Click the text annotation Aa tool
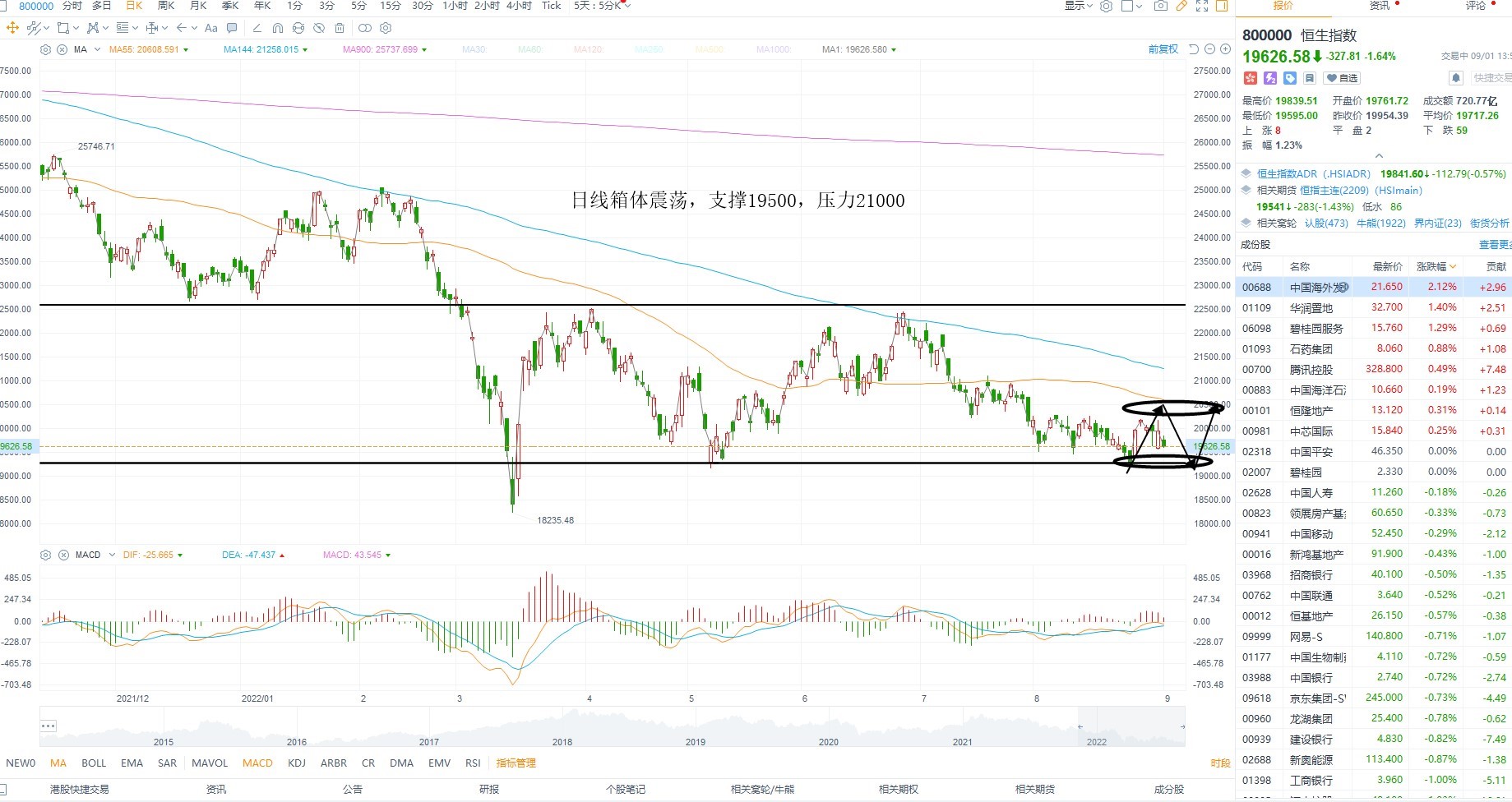 click(x=210, y=28)
